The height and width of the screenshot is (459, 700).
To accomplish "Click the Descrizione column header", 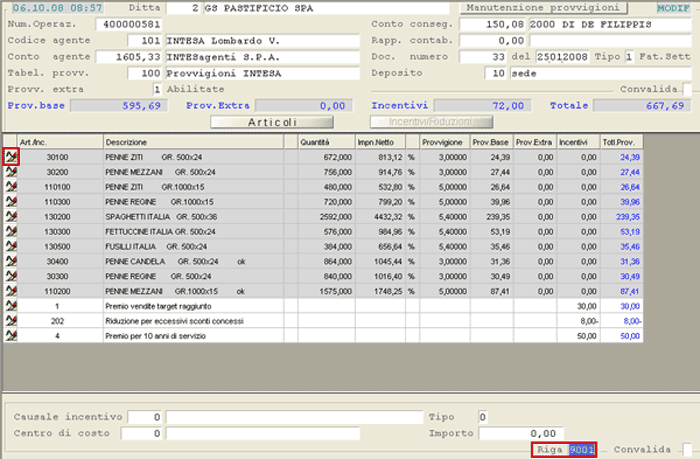I will [193, 142].
